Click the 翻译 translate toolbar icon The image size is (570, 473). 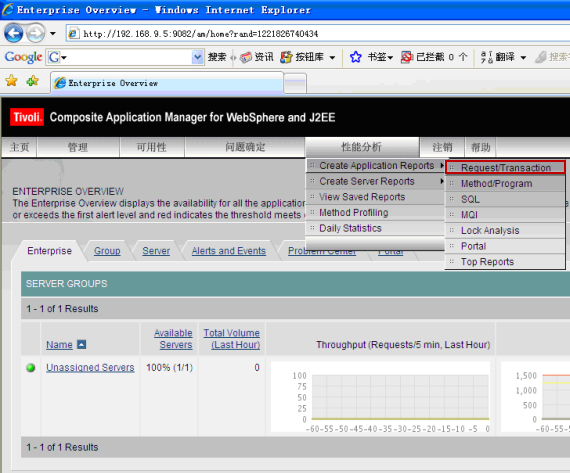pyautogui.click(x=487, y=57)
